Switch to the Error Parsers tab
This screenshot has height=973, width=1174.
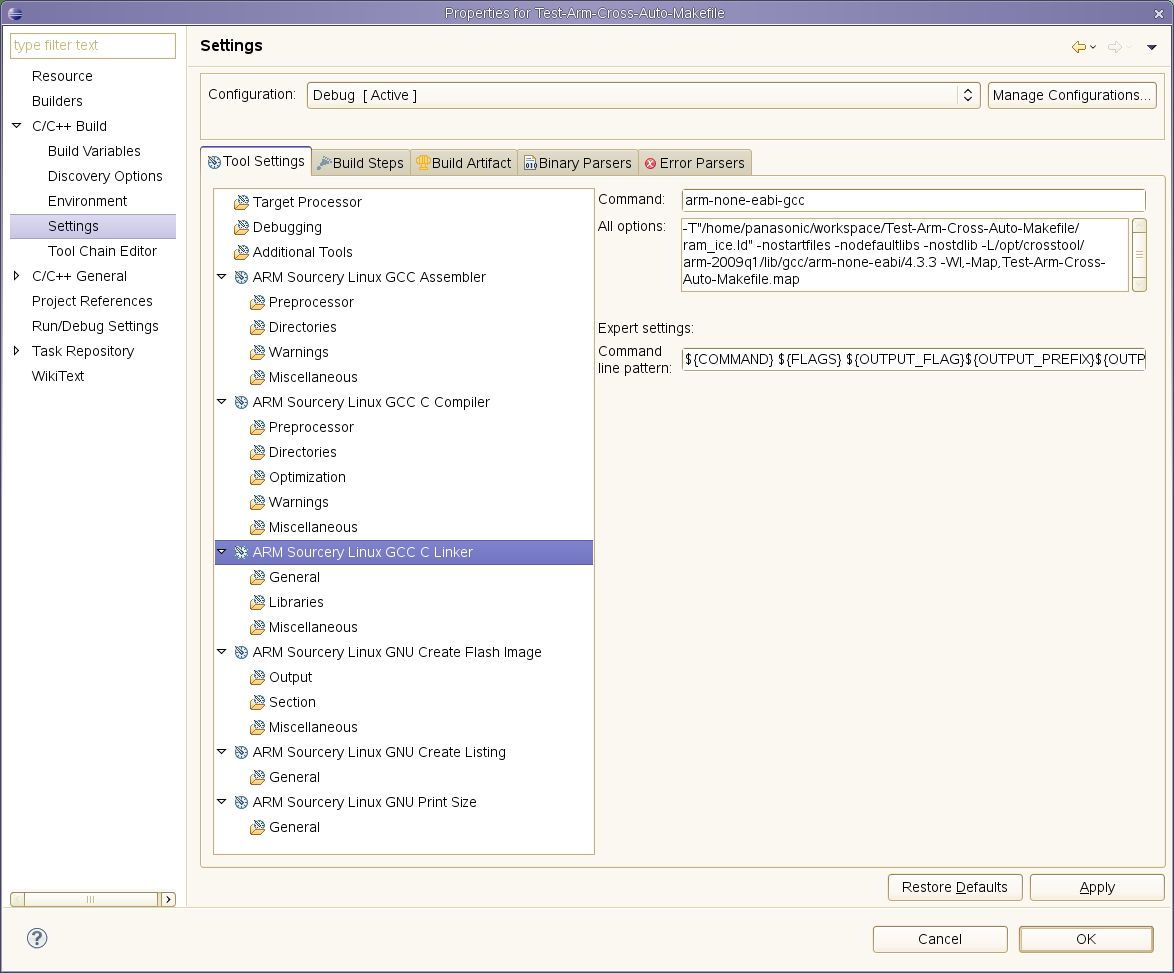tap(695, 162)
